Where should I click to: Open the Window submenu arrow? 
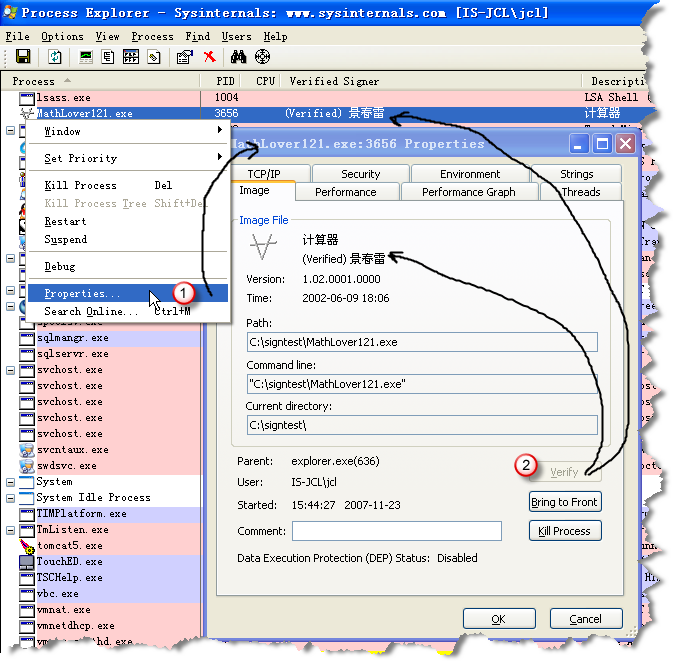pos(220,129)
